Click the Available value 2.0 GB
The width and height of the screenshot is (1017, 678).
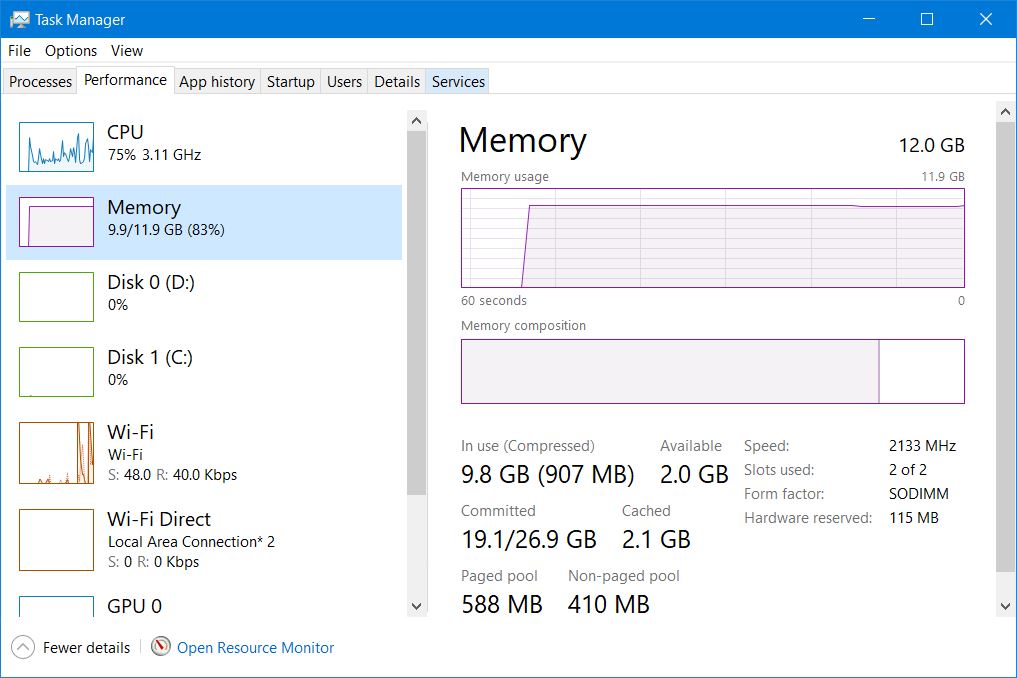694,474
